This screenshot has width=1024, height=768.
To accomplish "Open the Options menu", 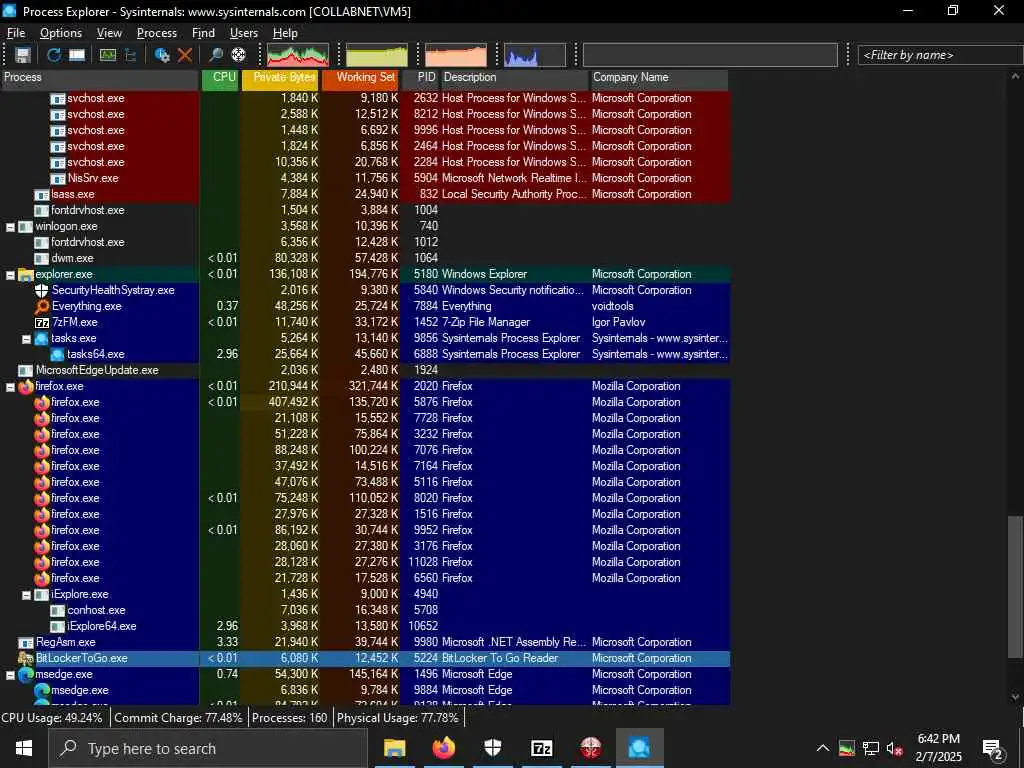I will click(x=61, y=33).
